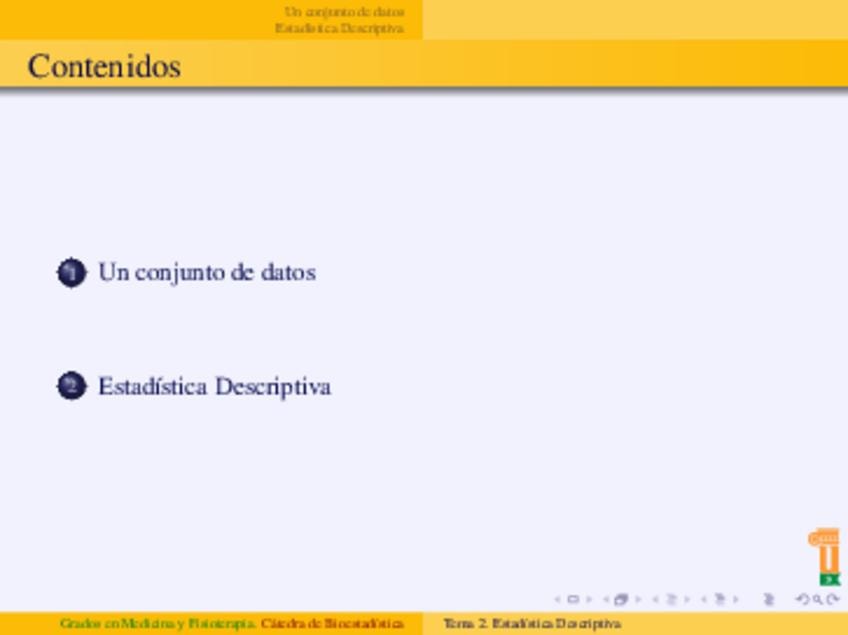Go to next subsection arrow
The height and width of the screenshot is (635, 848).
coord(687,599)
